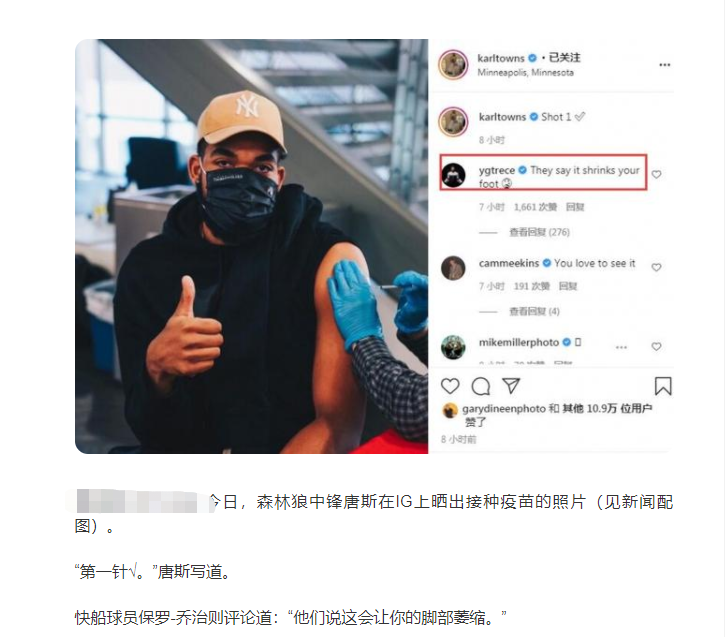Like the mikemillerphoto comment heart
Image resolution: width=726 pixels, height=637 pixels.
656,346
